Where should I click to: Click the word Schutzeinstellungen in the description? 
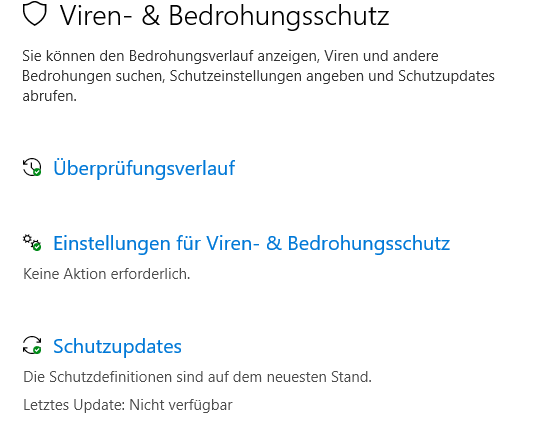235,76
